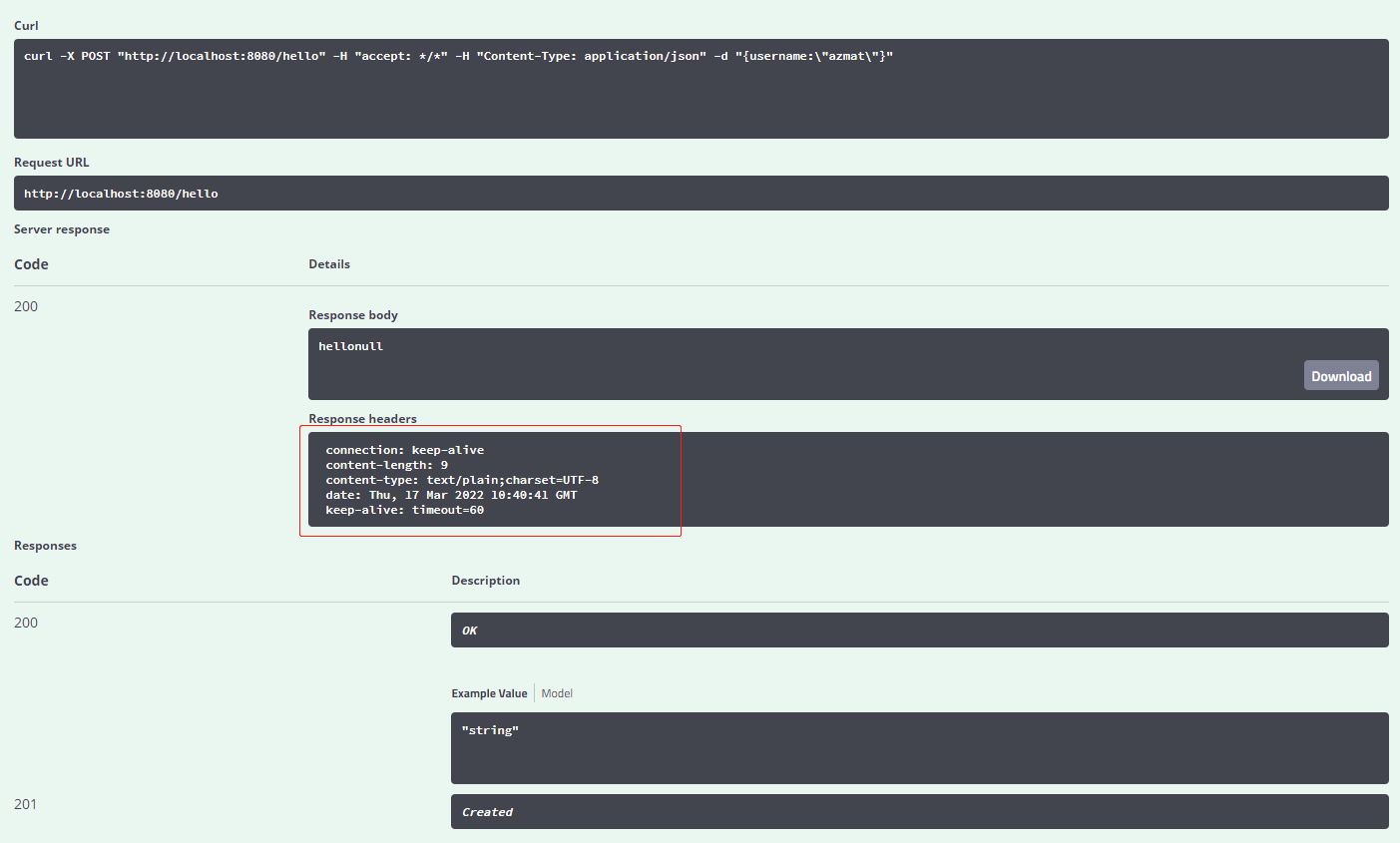
Task: Click the content-length: 9 header line
Action: (386, 465)
